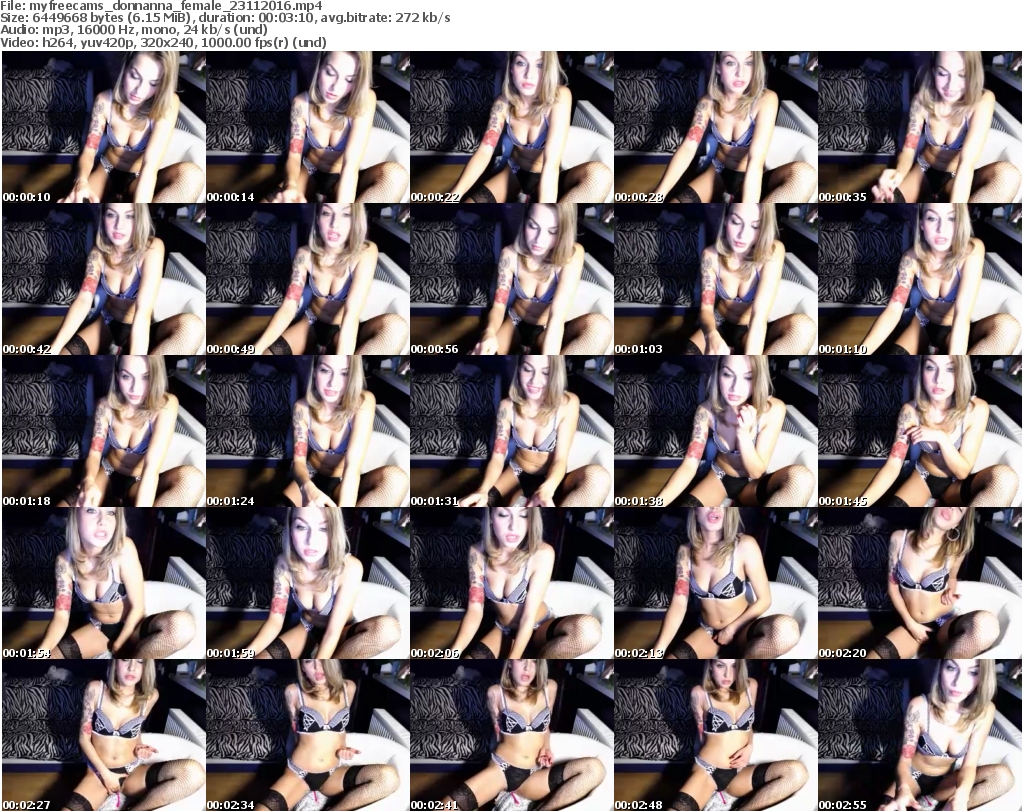
Task: Click the frame captured at 00:01:03
Action: 716,279
